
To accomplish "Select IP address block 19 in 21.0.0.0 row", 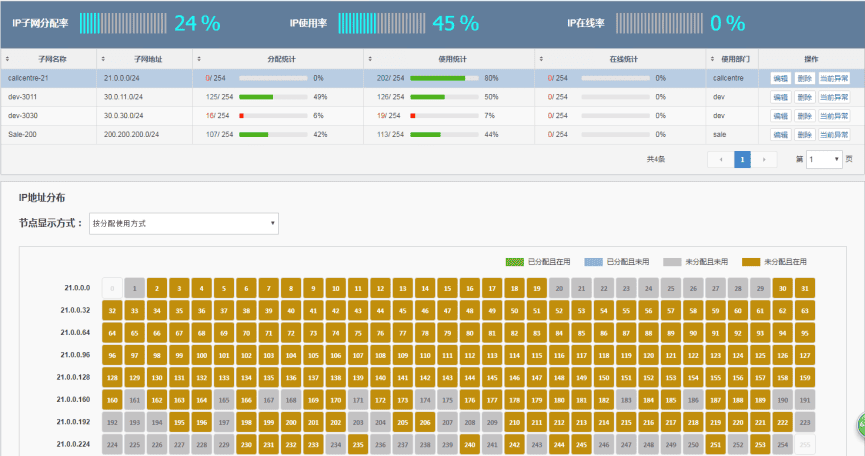I will (537, 289).
